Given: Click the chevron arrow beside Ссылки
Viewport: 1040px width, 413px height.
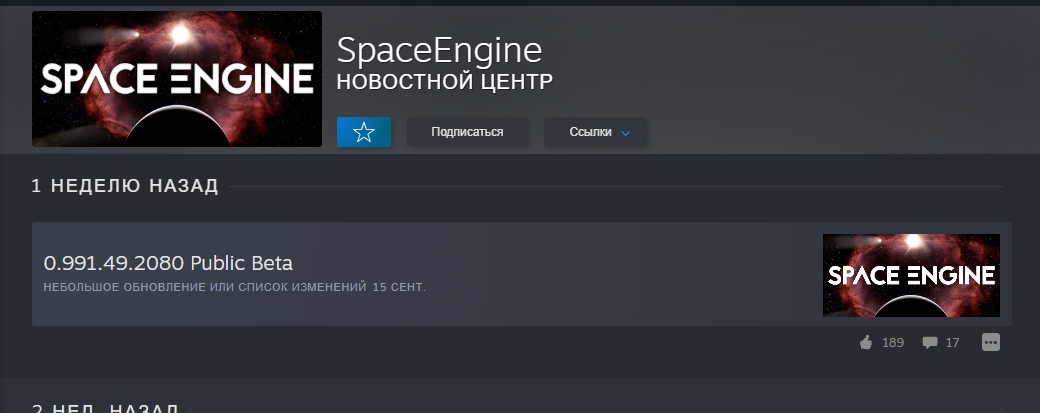Looking at the screenshot, I should [625, 133].
